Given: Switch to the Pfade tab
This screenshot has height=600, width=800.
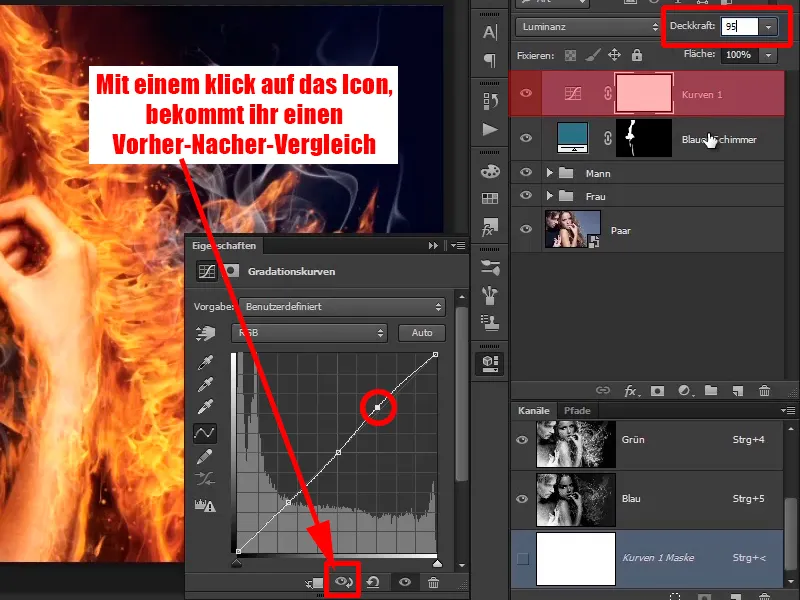Looking at the screenshot, I should 577,410.
